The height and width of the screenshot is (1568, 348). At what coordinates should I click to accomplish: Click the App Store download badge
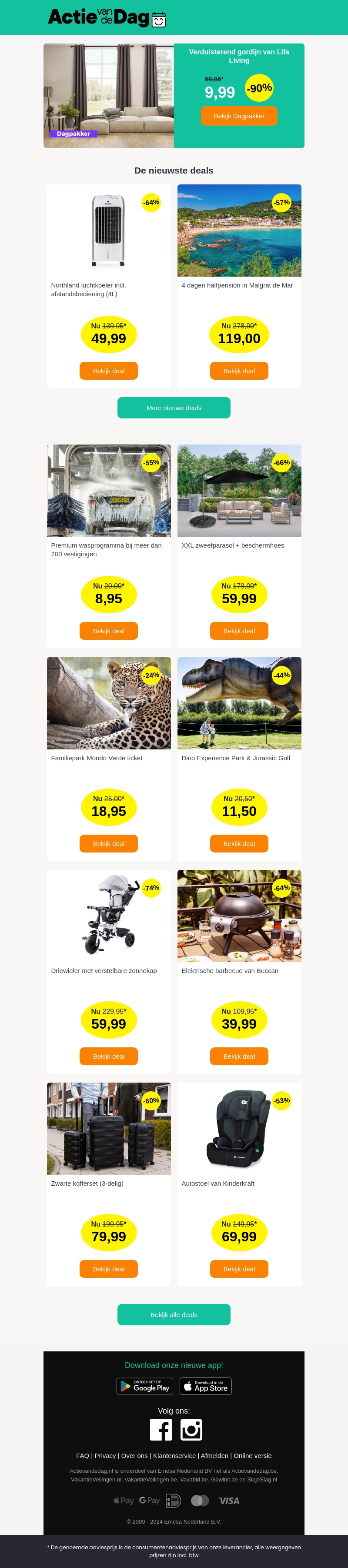point(206,1386)
